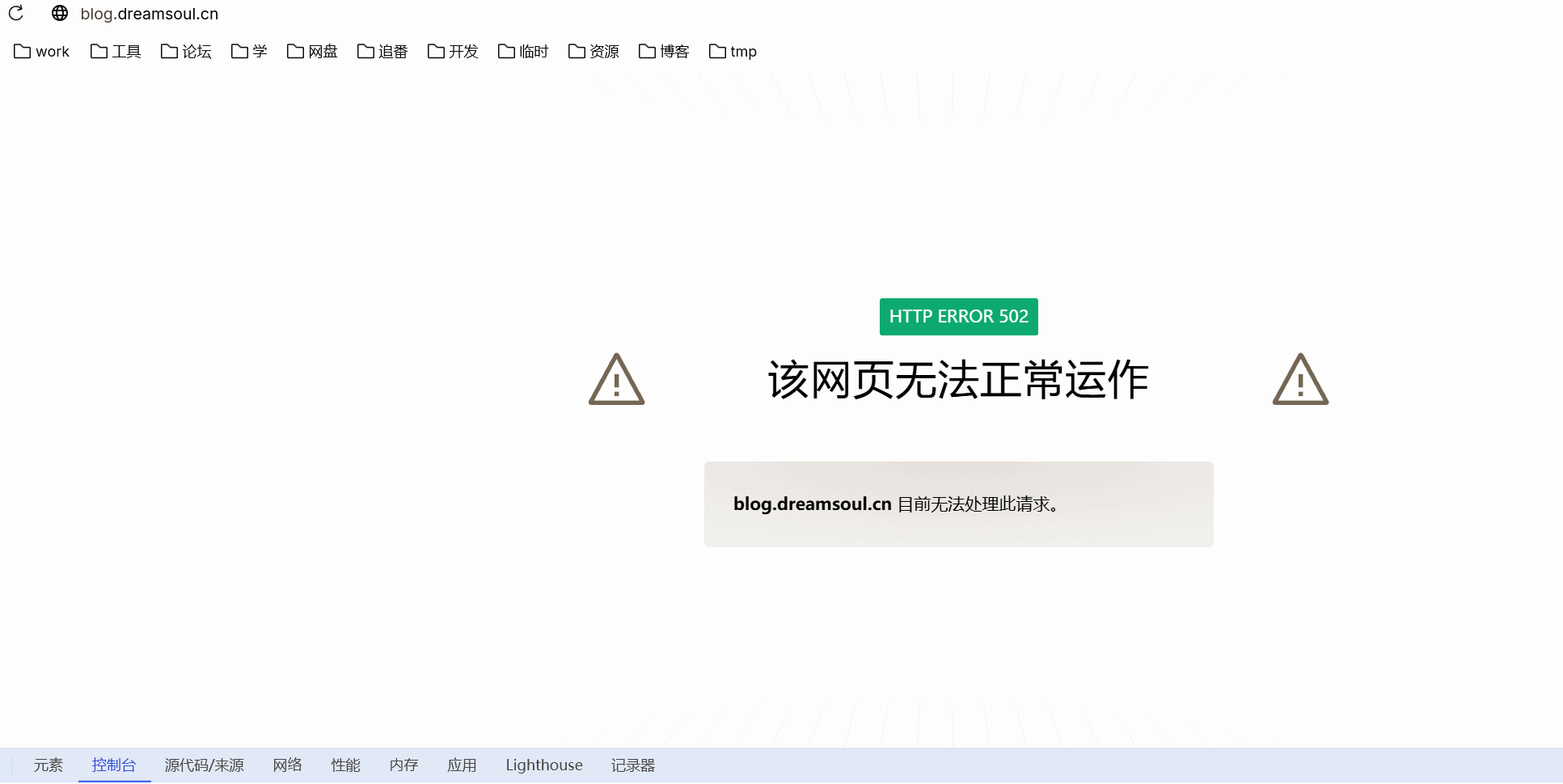Image resolution: width=1563 pixels, height=784 pixels.
Task: Switch to the 网络 DevTools tab
Action: (x=288, y=765)
